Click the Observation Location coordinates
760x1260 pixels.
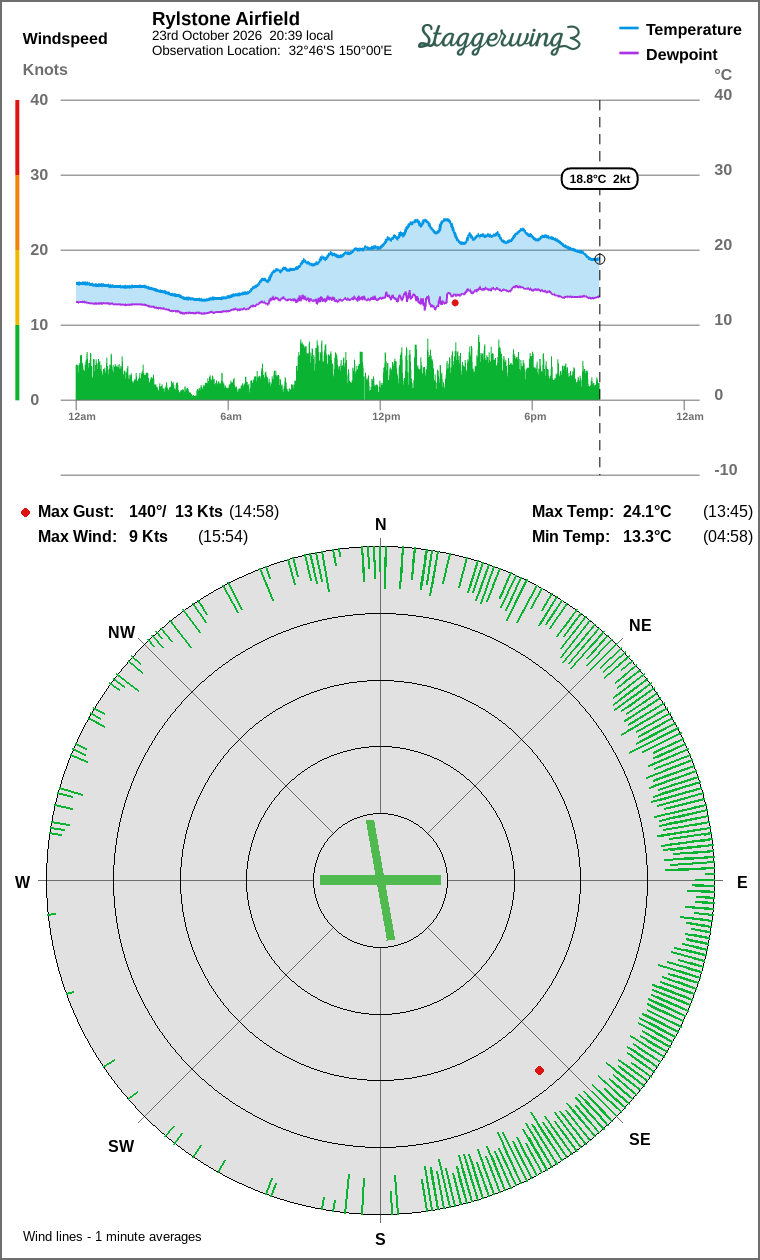coord(340,50)
